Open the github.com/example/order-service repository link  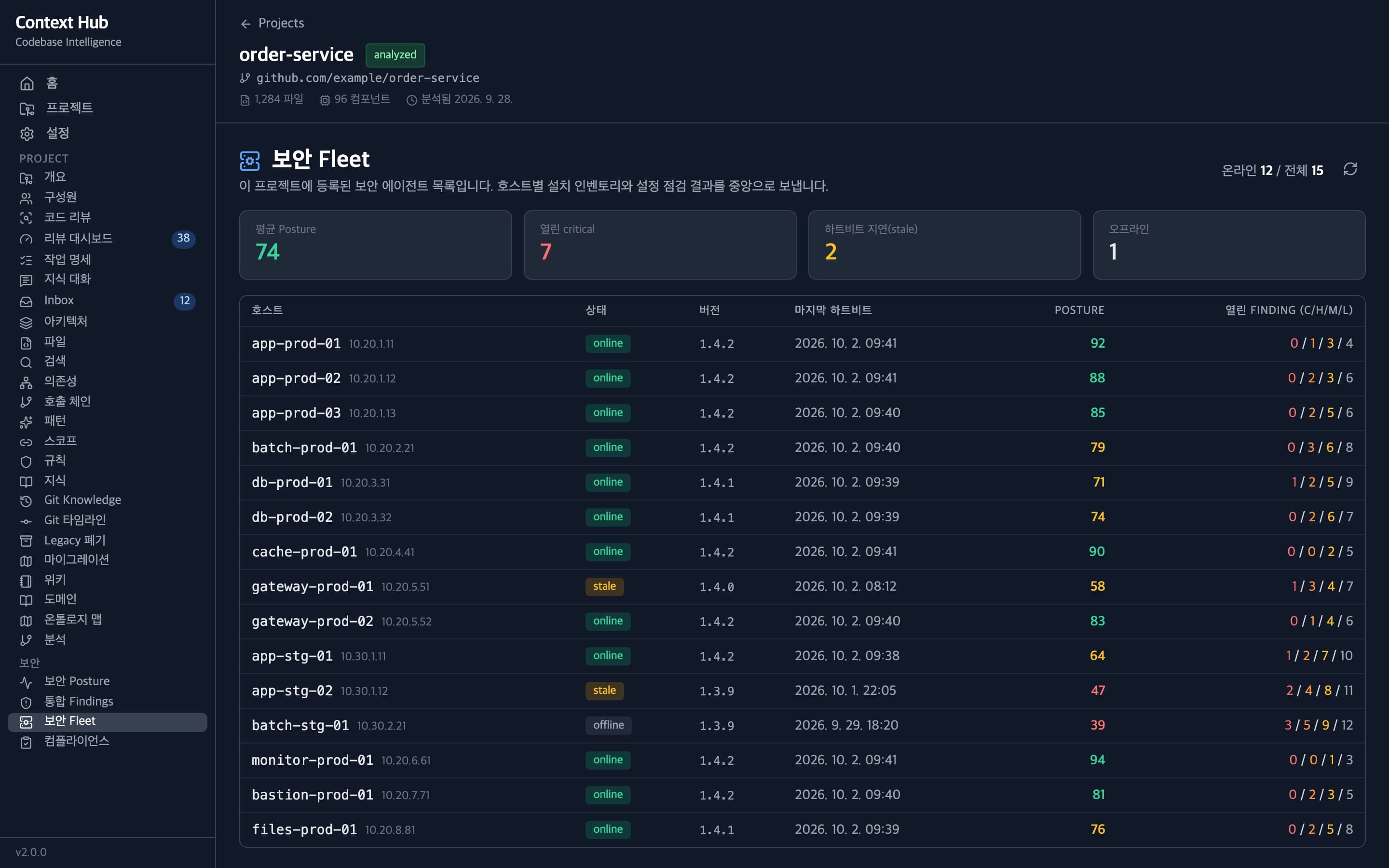(x=368, y=78)
